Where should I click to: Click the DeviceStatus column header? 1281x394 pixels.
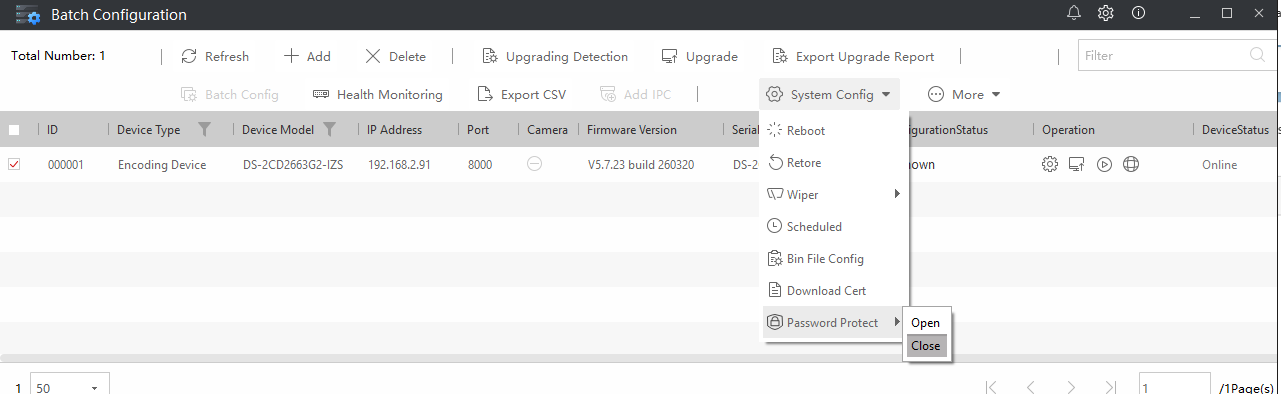pos(1235,129)
